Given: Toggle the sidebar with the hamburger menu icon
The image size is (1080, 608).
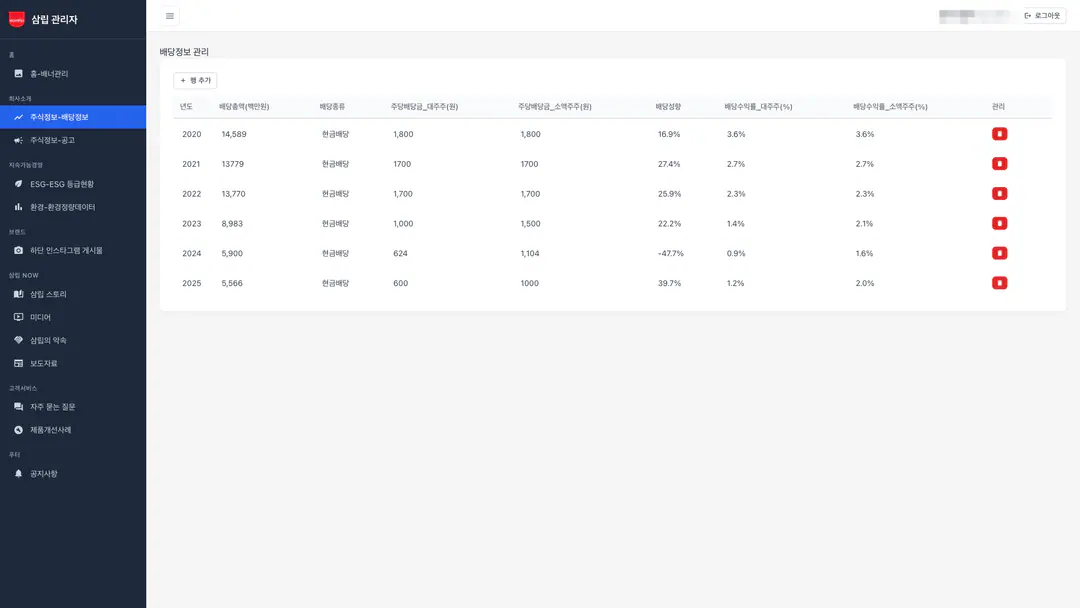Looking at the screenshot, I should [169, 16].
